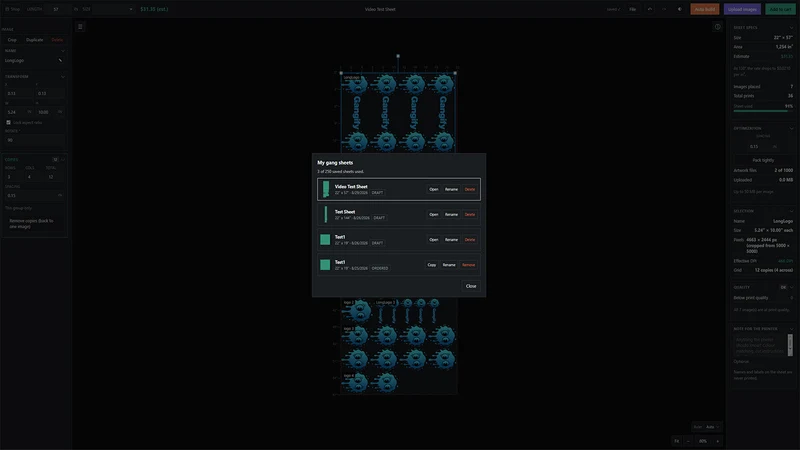The width and height of the screenshot is (800, 450).
Task: Collapse the Sheet Specs section
Action: 791,28
